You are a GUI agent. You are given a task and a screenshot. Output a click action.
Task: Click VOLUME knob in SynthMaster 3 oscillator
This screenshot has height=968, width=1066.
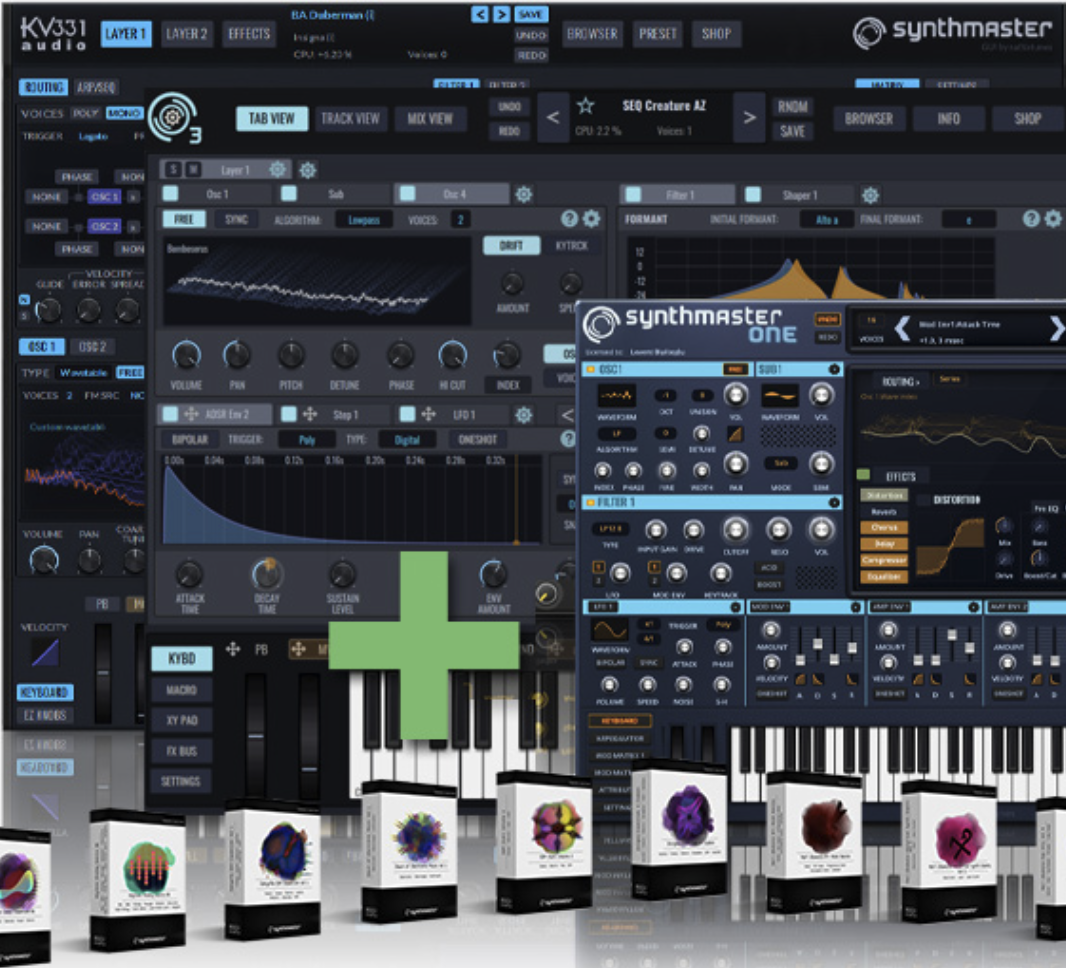(186, 355)
